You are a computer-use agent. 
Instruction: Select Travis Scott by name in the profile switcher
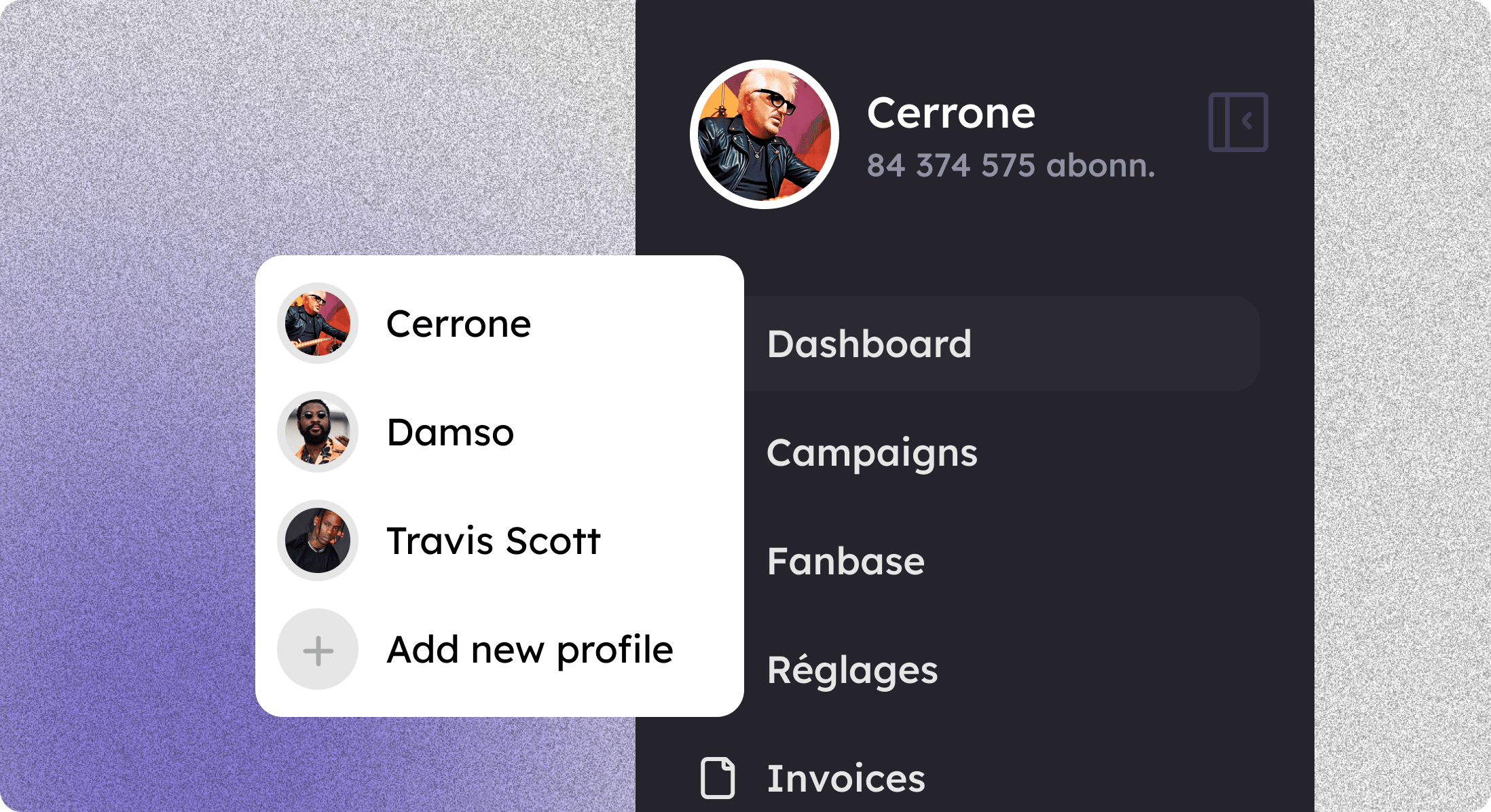[x=494, y=541]
